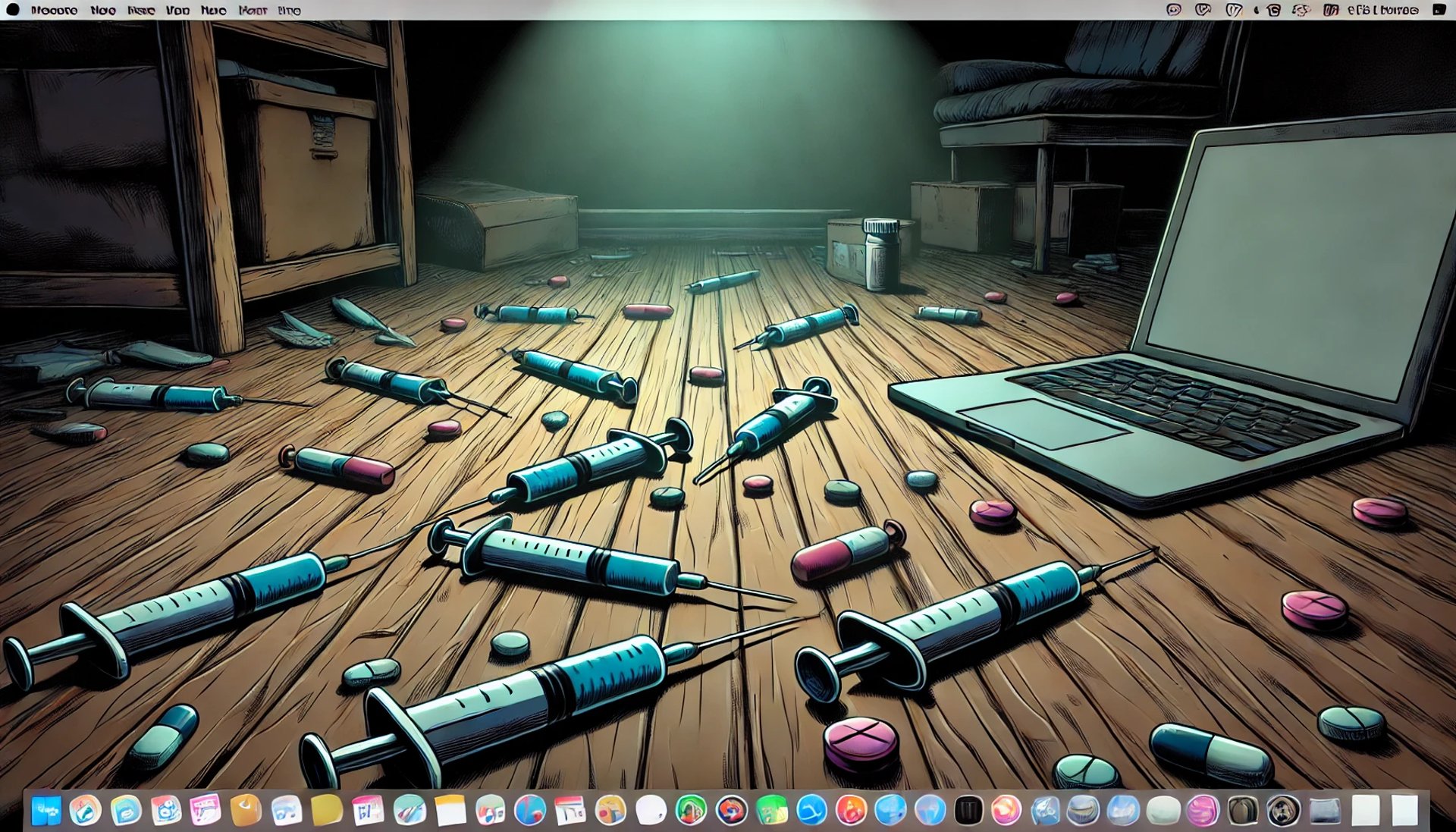Open the first text menu beside Apple logo
This screenshot has height=832, width=1456.
coord(54,11)
